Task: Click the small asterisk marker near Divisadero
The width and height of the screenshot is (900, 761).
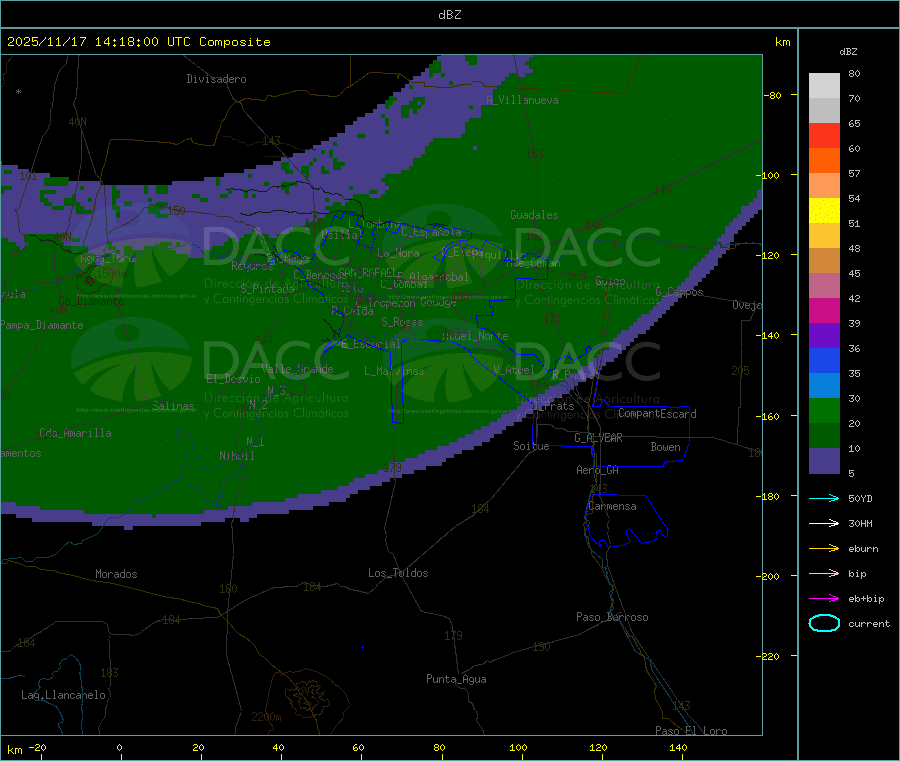Action: pos(19,92)
